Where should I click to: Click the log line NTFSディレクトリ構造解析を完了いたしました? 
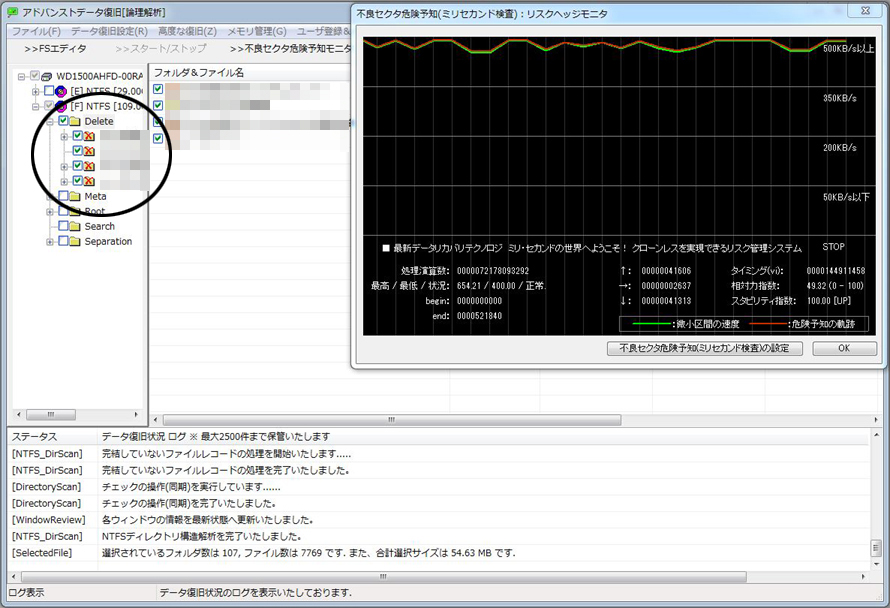[x=201, y=536]
